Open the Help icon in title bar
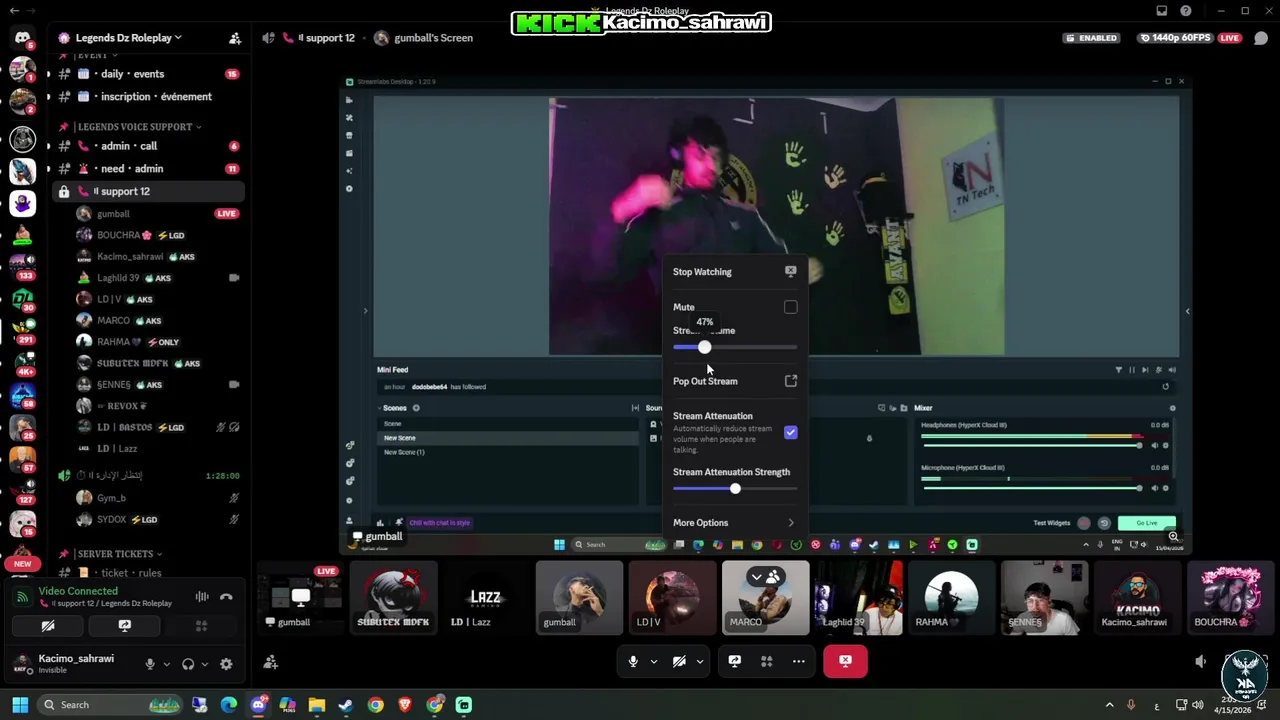This screenshot has width=1280, height=720. point(1185,11)
